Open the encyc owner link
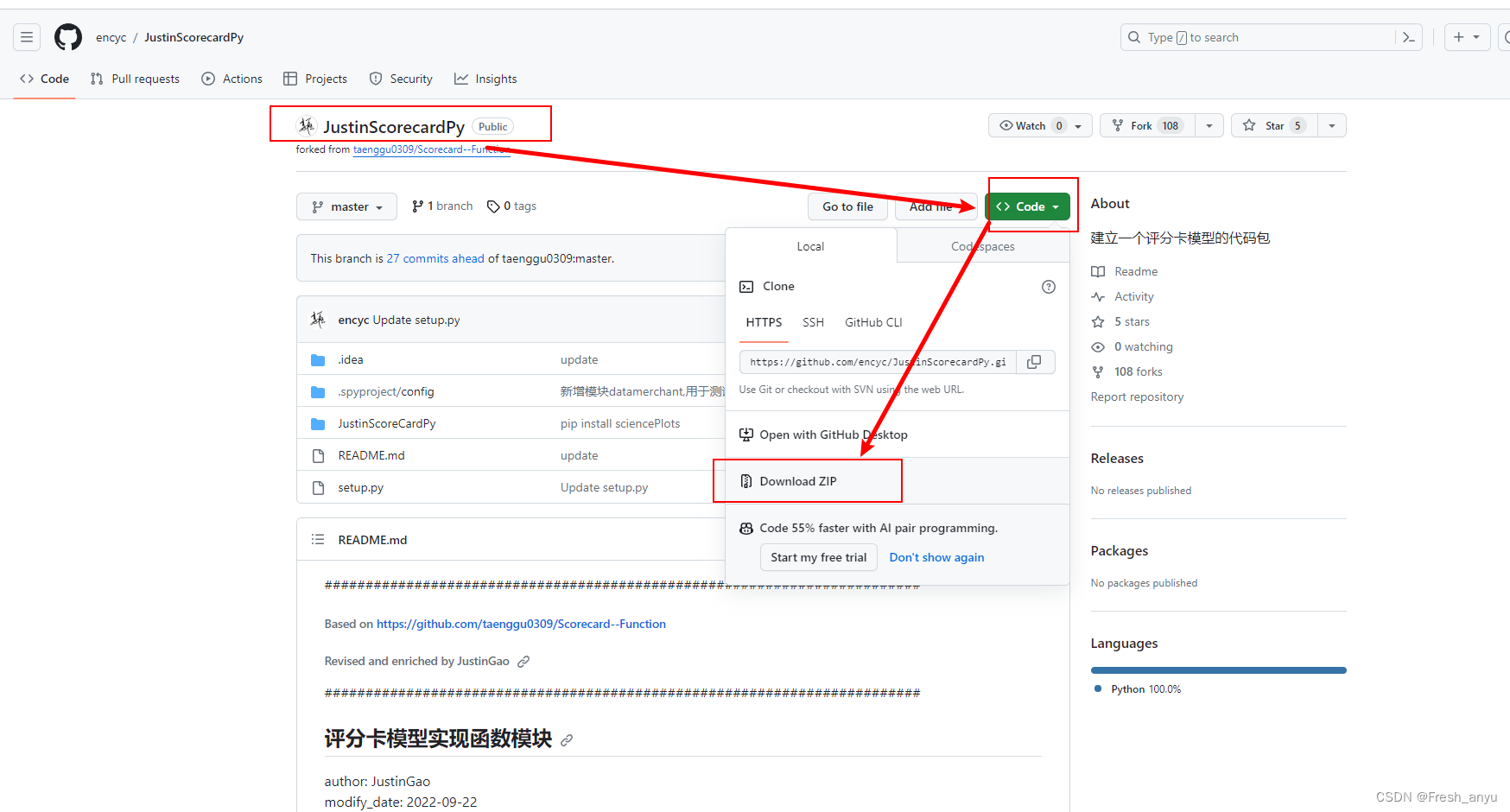1510x812 pixels. coord(111,37)
